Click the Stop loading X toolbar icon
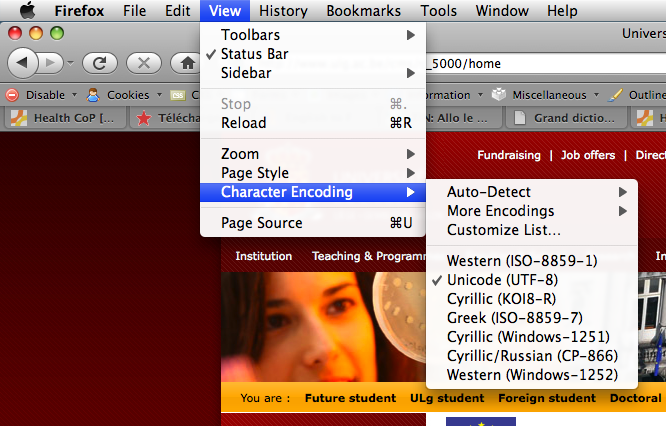Image resolution: width=666 pixels, height=426 pixels. [x=144, y=63]
